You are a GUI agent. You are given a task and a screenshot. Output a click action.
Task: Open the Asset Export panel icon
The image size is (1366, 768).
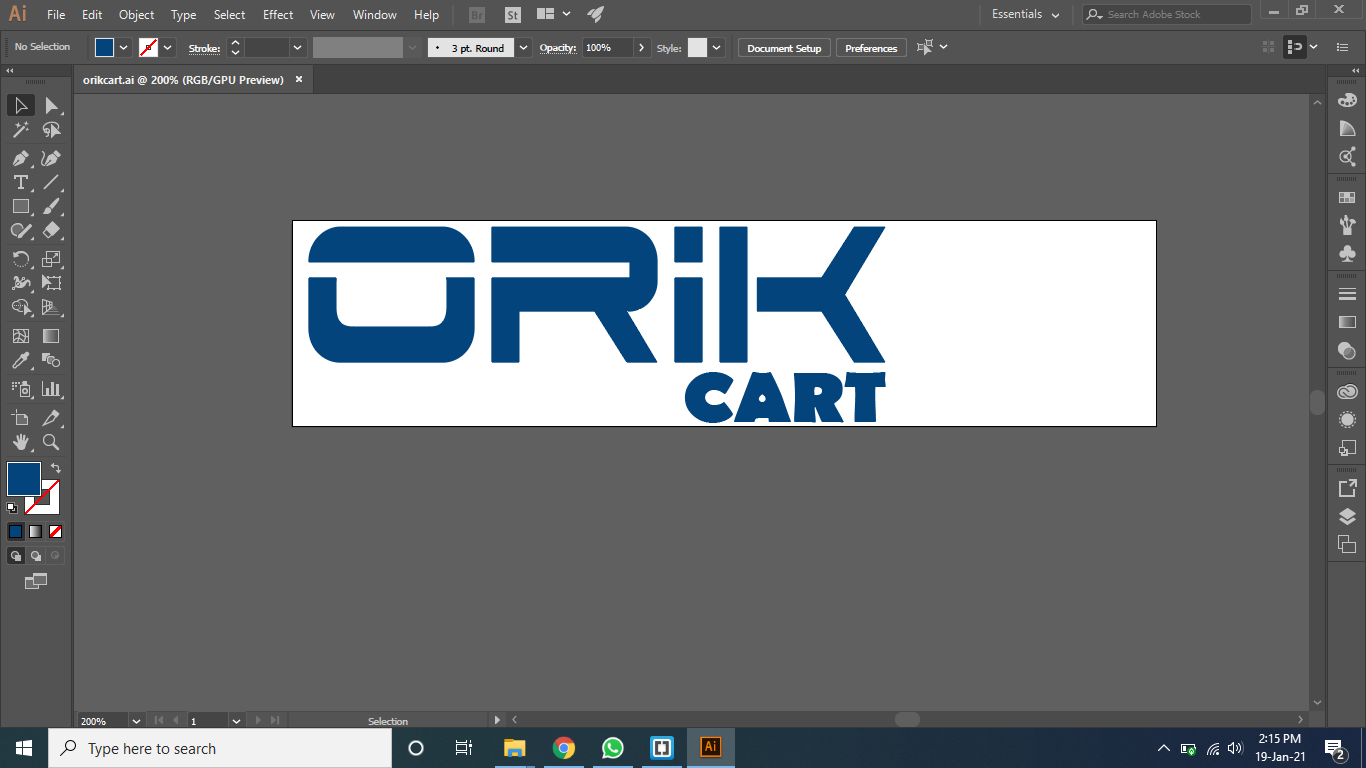coord(1347,488)
